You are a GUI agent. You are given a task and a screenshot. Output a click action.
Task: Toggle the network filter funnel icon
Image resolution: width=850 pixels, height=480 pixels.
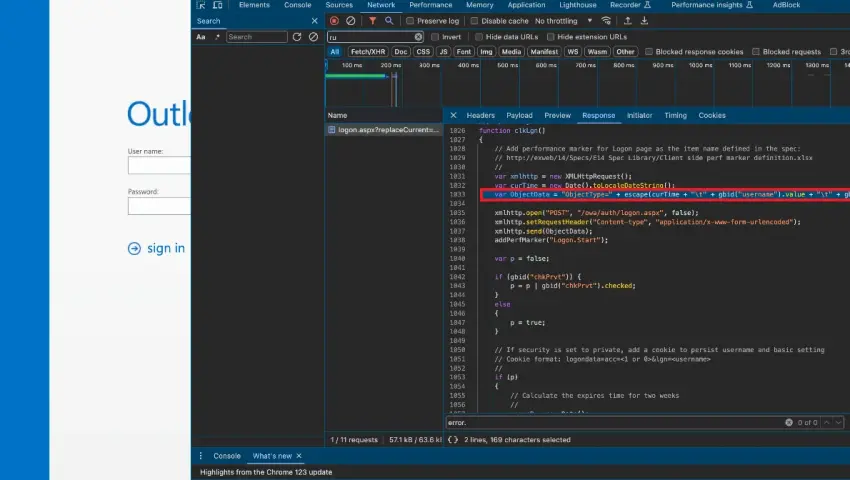coord(372,21)
